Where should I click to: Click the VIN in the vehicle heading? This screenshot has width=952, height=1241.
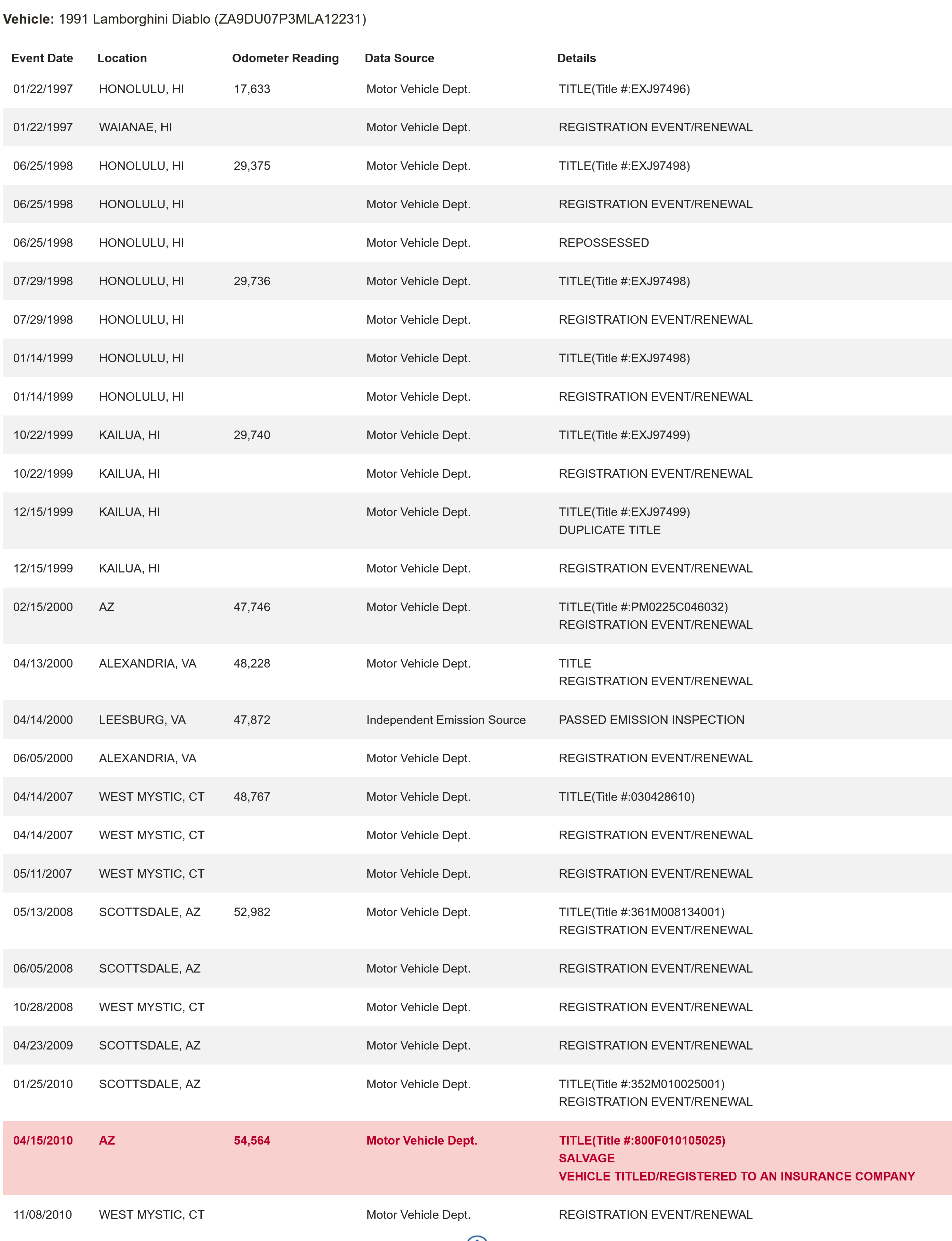[x=290, y=19]
